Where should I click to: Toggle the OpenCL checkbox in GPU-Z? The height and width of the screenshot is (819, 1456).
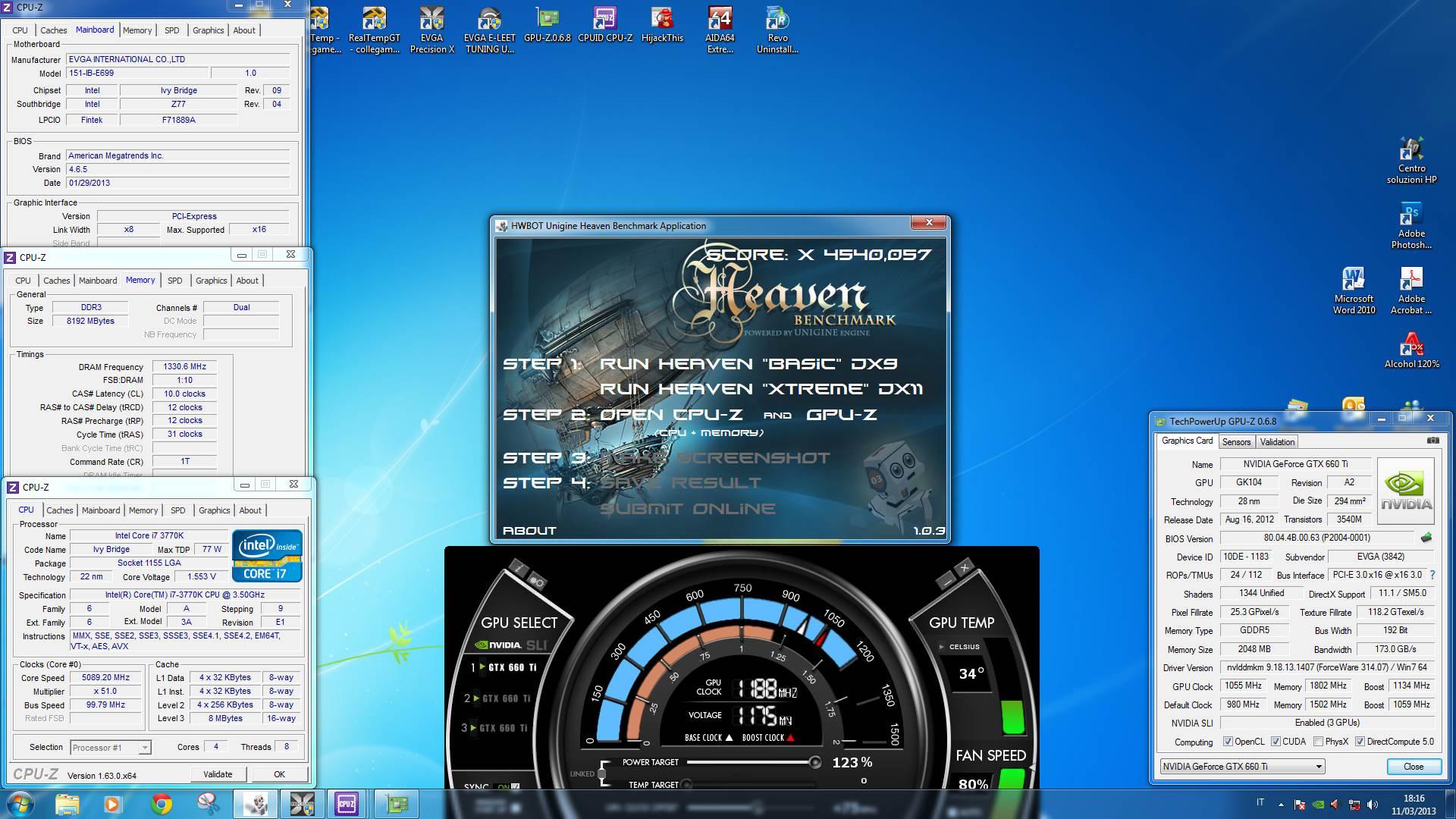1228,742
